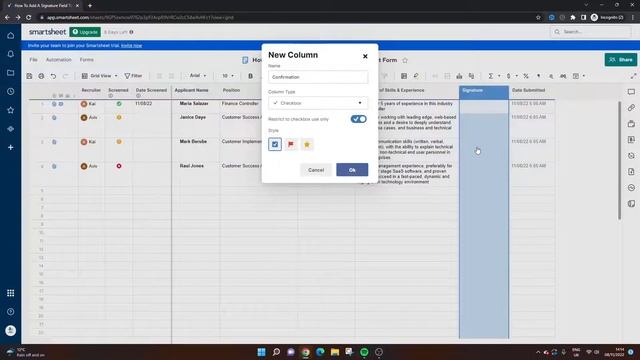Open Spotify from the taskbar
The height and width of the screenshot is (360, 640).
[x=364, y=352]
